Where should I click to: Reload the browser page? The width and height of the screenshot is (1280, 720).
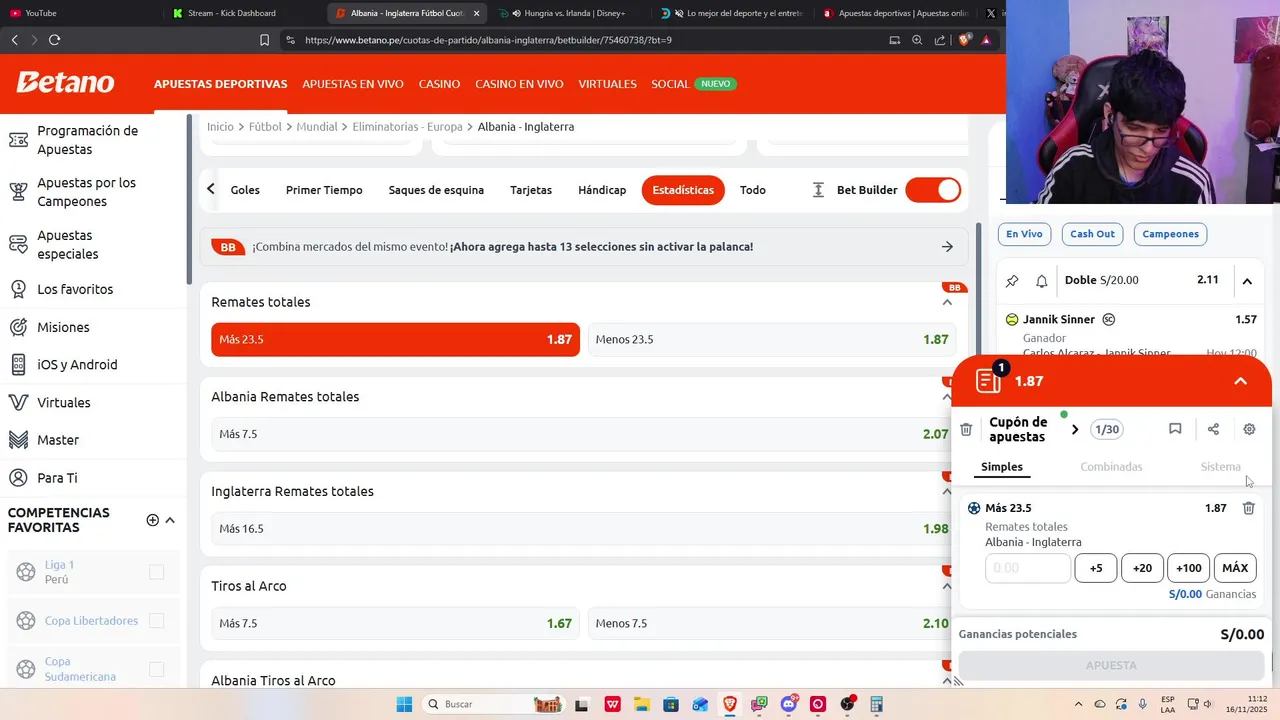(x=54, y=40)
